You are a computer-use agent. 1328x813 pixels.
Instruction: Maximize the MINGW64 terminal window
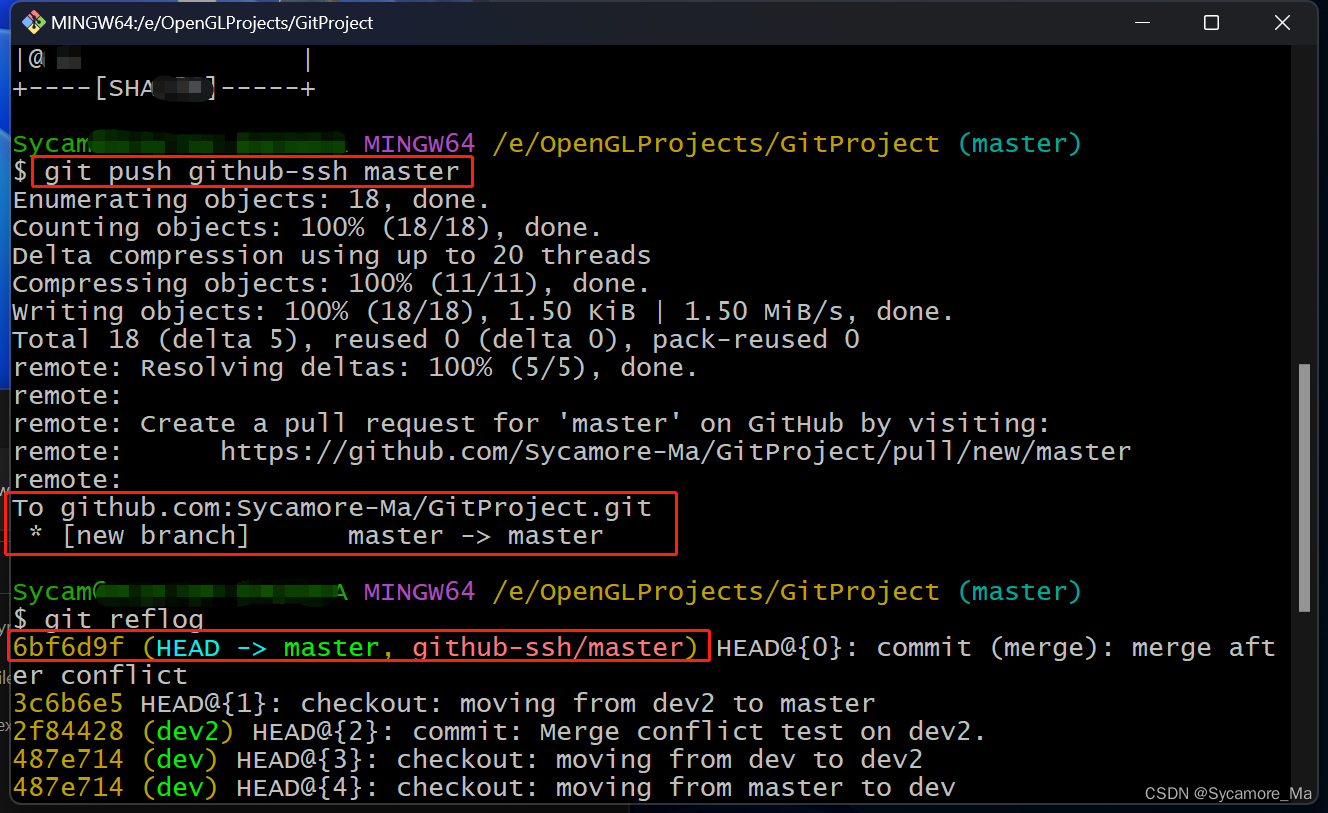1211,23
